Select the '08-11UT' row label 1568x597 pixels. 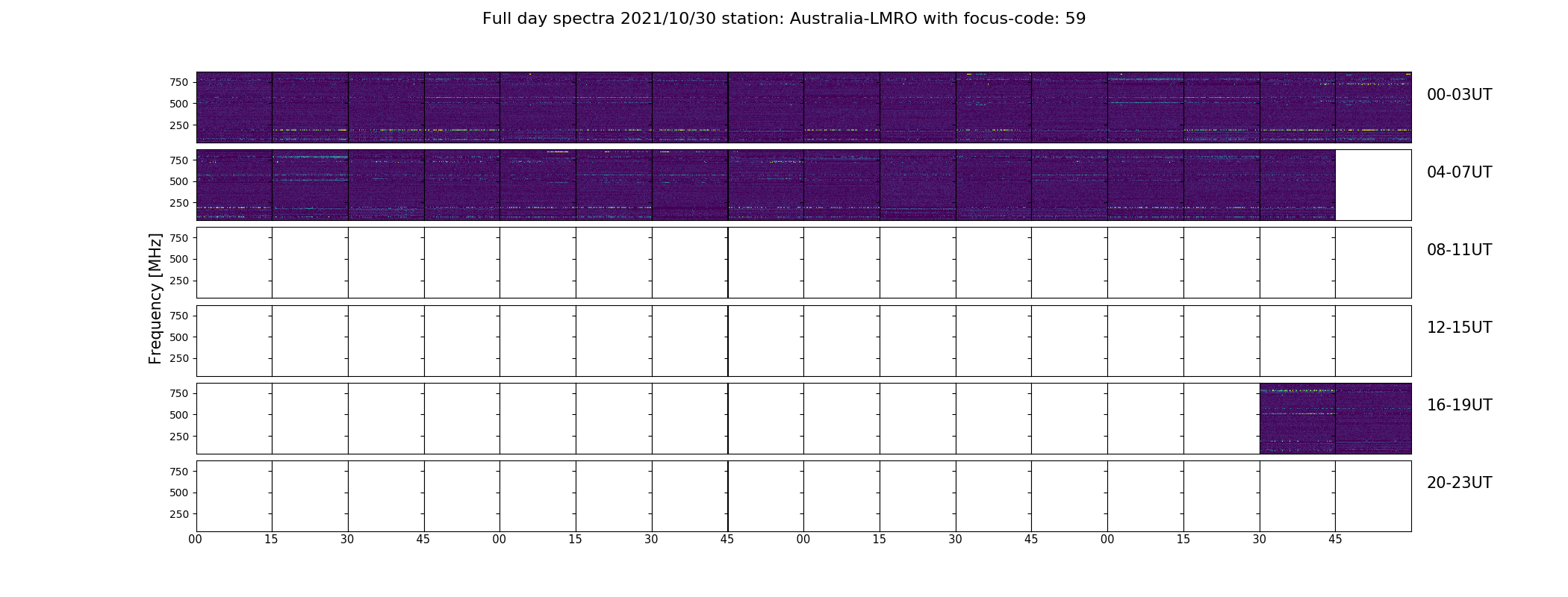[1459, 250]
